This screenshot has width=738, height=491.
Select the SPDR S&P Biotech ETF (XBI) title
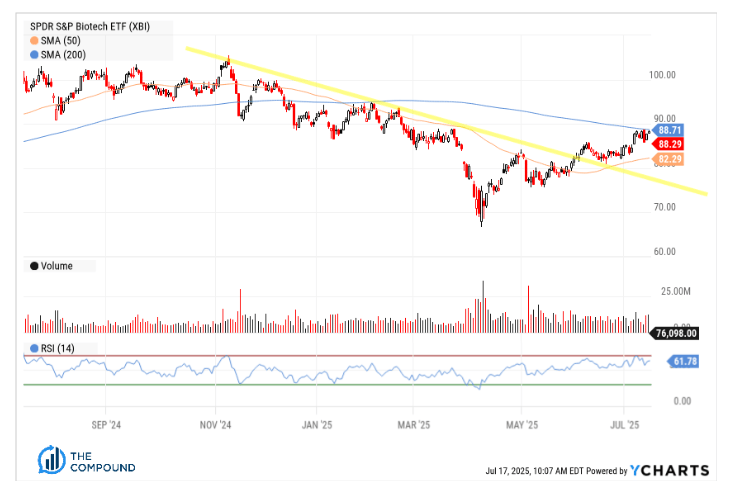point(90,26)
